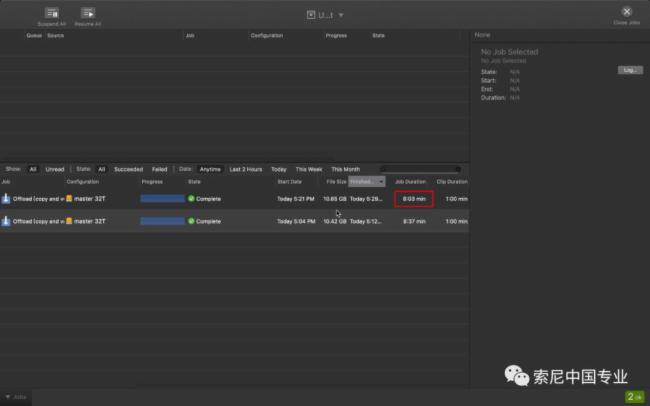Viewport: 650px width, 406px height.
Task: Click the first job's progress bar
Action: 162,199
